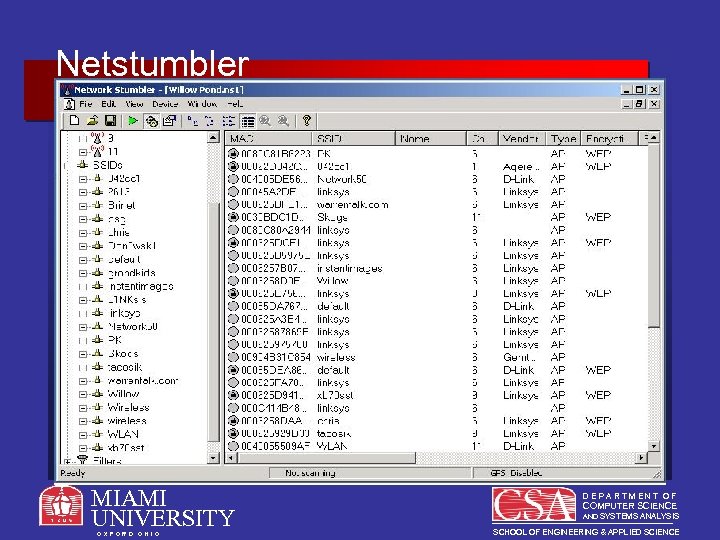The width and height of the screenshot is (720, 540).
Task: Select the Network50 SSID in the list
Action: click(342, 179)
